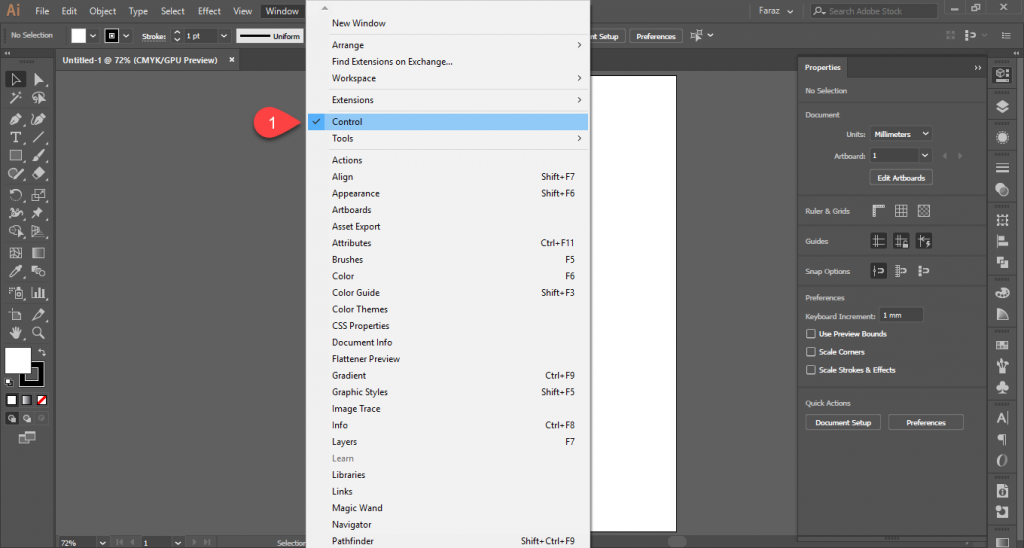Select the Shape Builder tool
The height and width of the screenshot is (548, 1024).
click(x=16, y=232)
